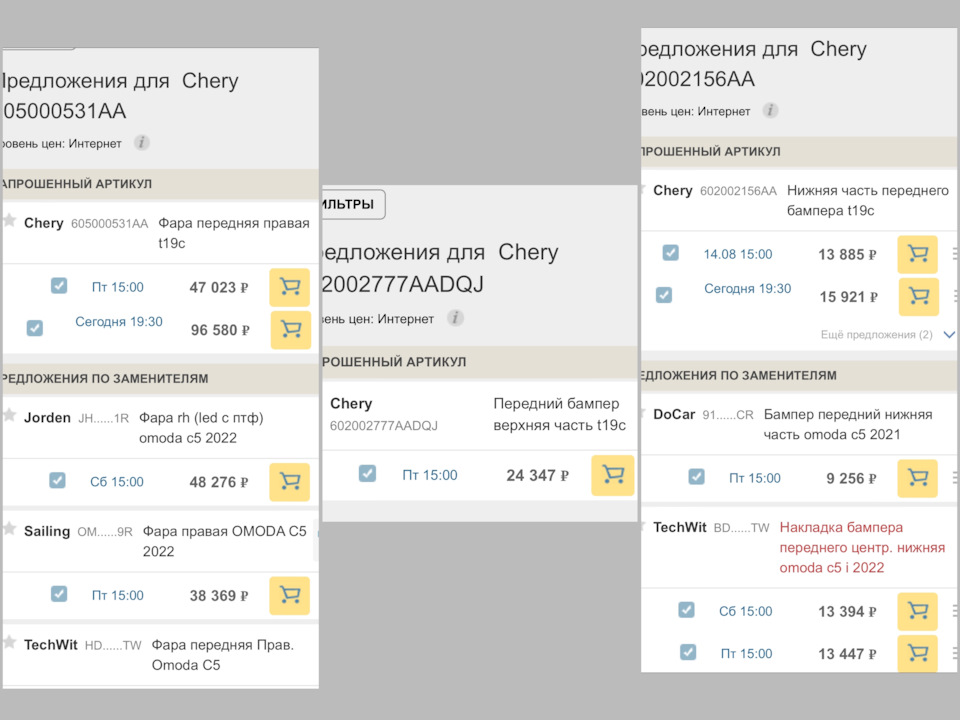Toggle checkbox for Пт 15:00 47 023 ₽ offer
960x720 pixels.
(x=59, y=286)
